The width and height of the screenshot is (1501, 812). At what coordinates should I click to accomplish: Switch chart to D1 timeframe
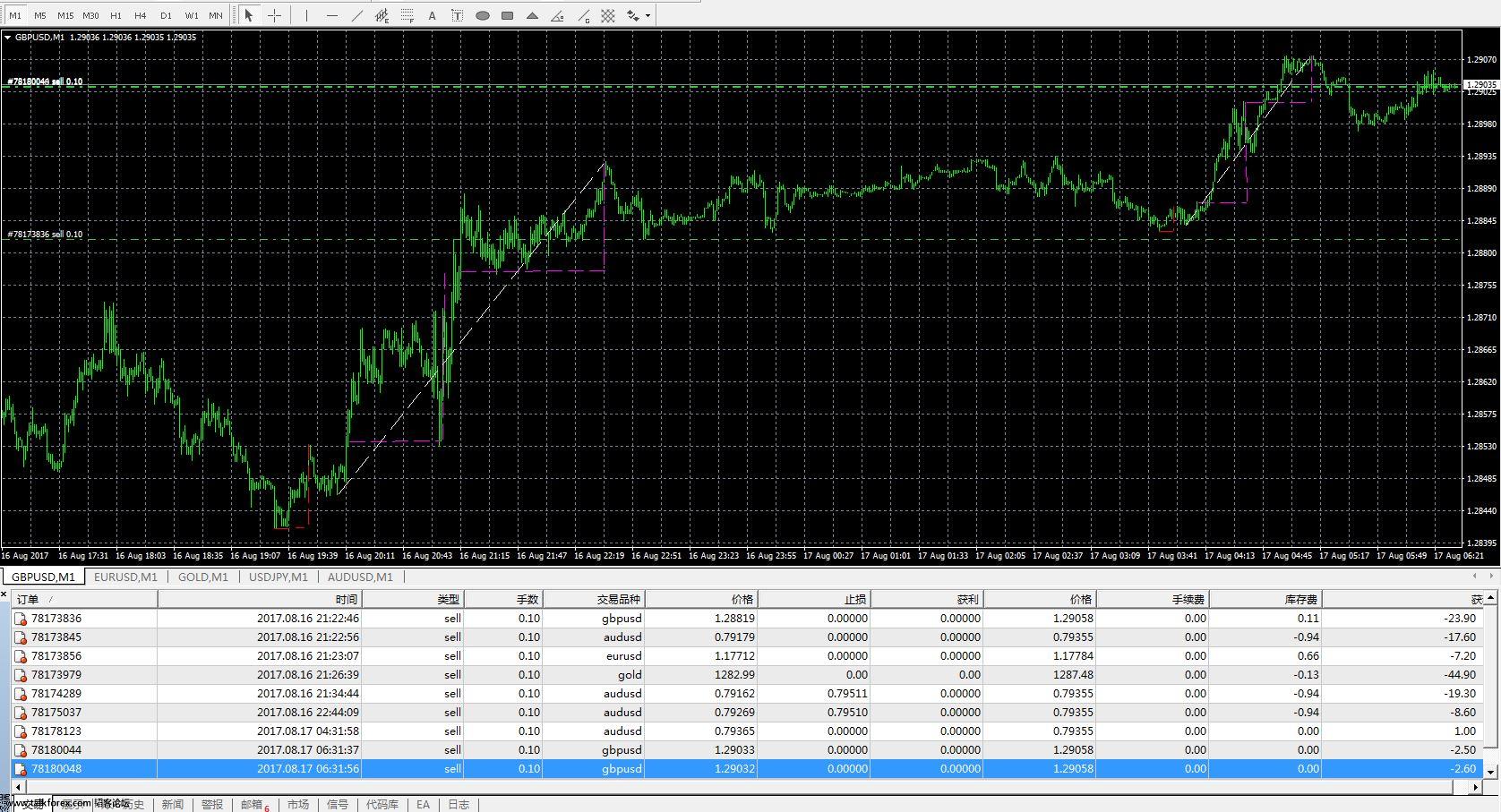tap(166, 15)
